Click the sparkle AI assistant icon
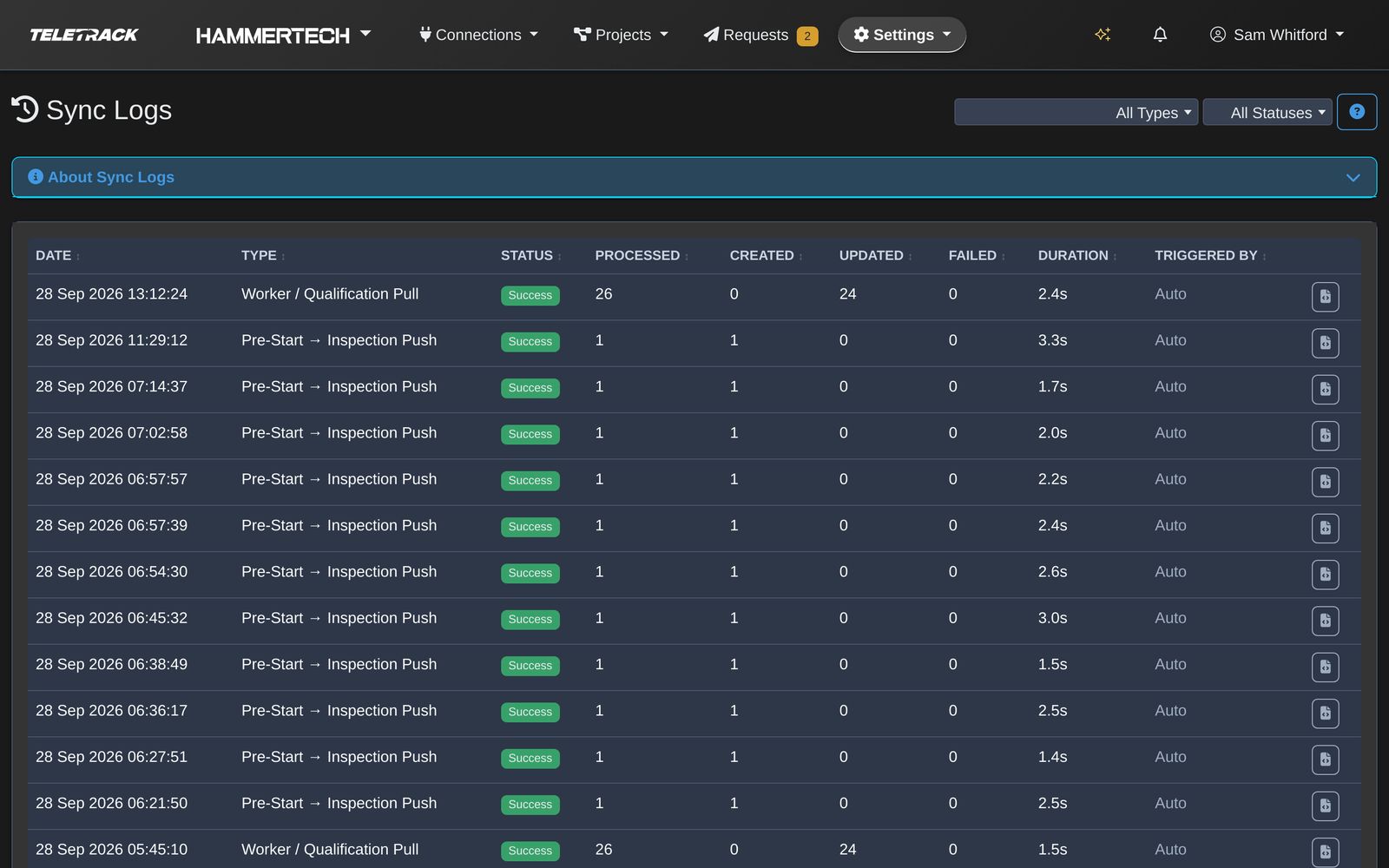1389x868 pixels. pyautogui.click(x=1103, y=35)
